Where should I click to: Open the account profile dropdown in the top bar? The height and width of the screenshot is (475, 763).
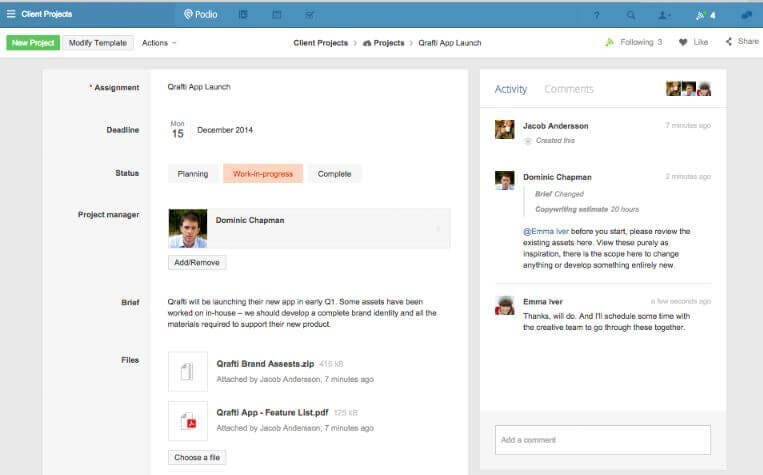click(x=664, y=16)
